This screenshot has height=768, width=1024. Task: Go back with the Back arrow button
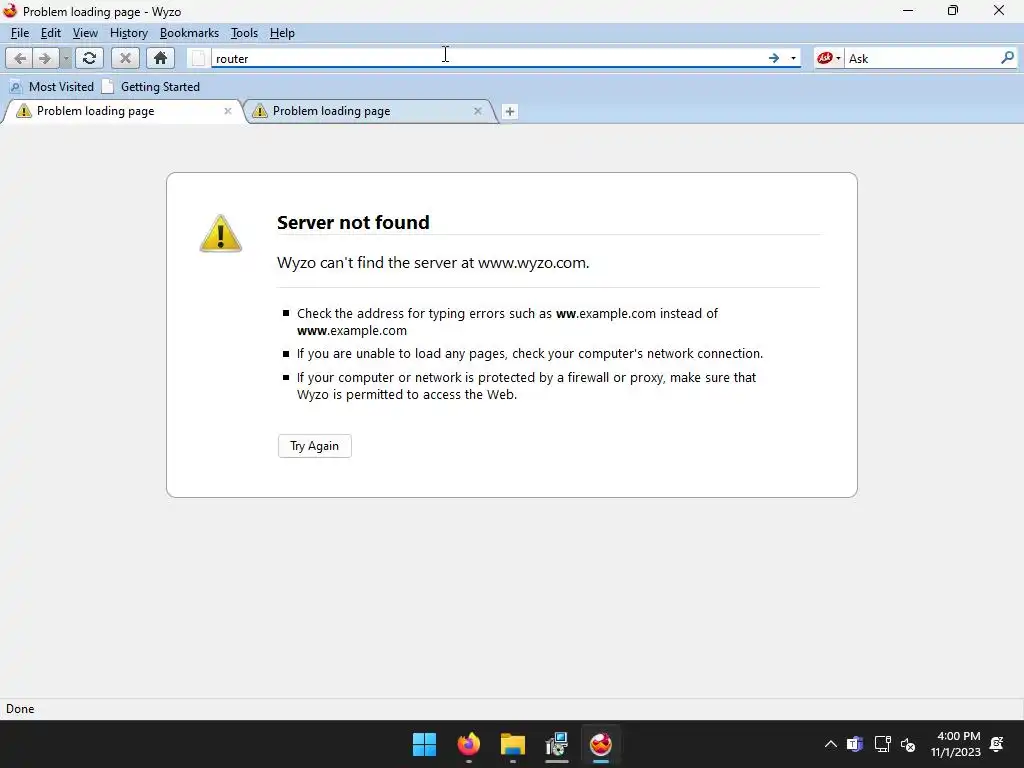pyautogui.click(x=20, y=58)
